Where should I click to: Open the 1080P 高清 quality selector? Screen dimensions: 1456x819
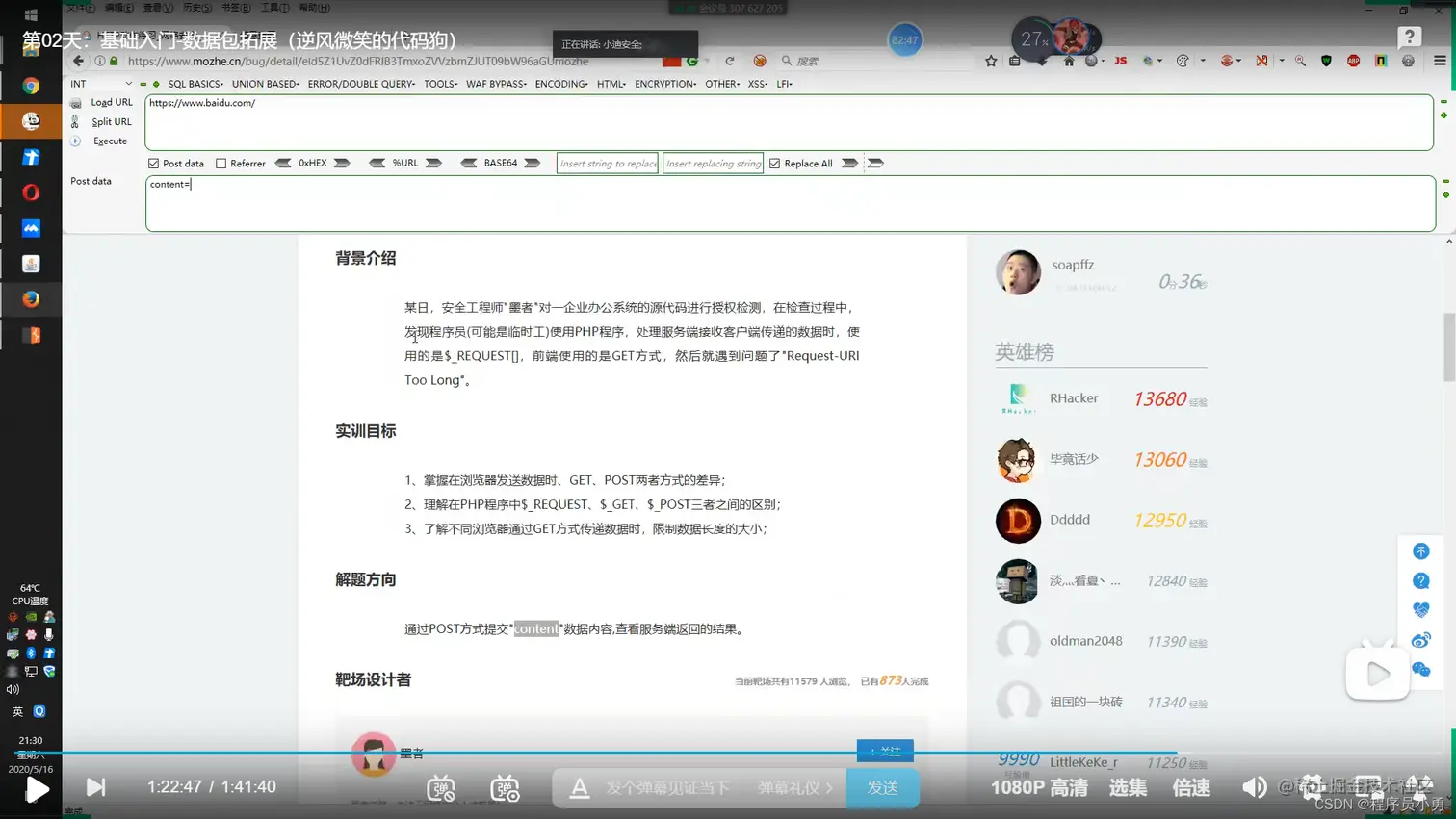[1039, 787]
